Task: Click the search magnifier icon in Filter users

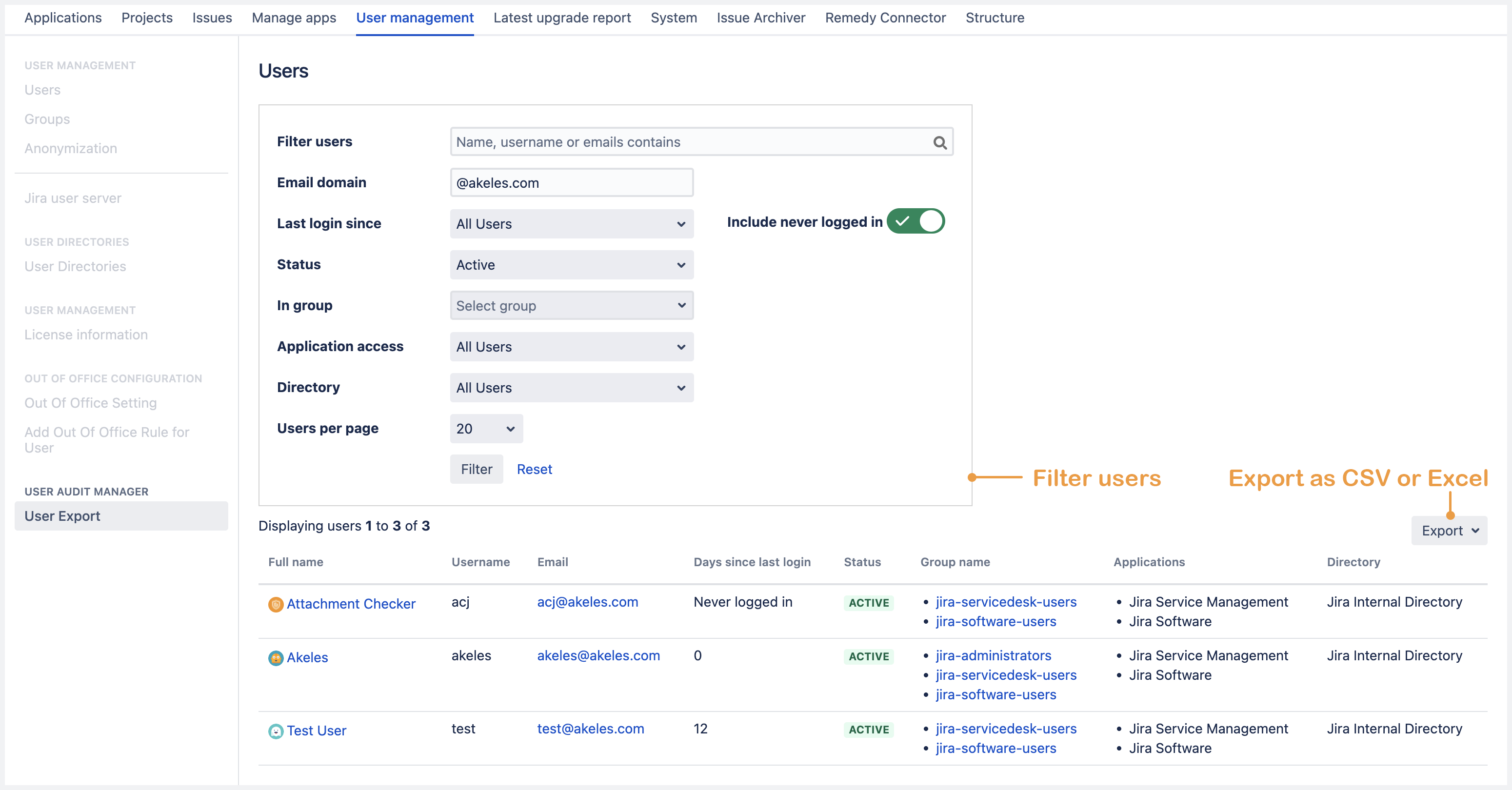Action: click(x=940, y=142)
